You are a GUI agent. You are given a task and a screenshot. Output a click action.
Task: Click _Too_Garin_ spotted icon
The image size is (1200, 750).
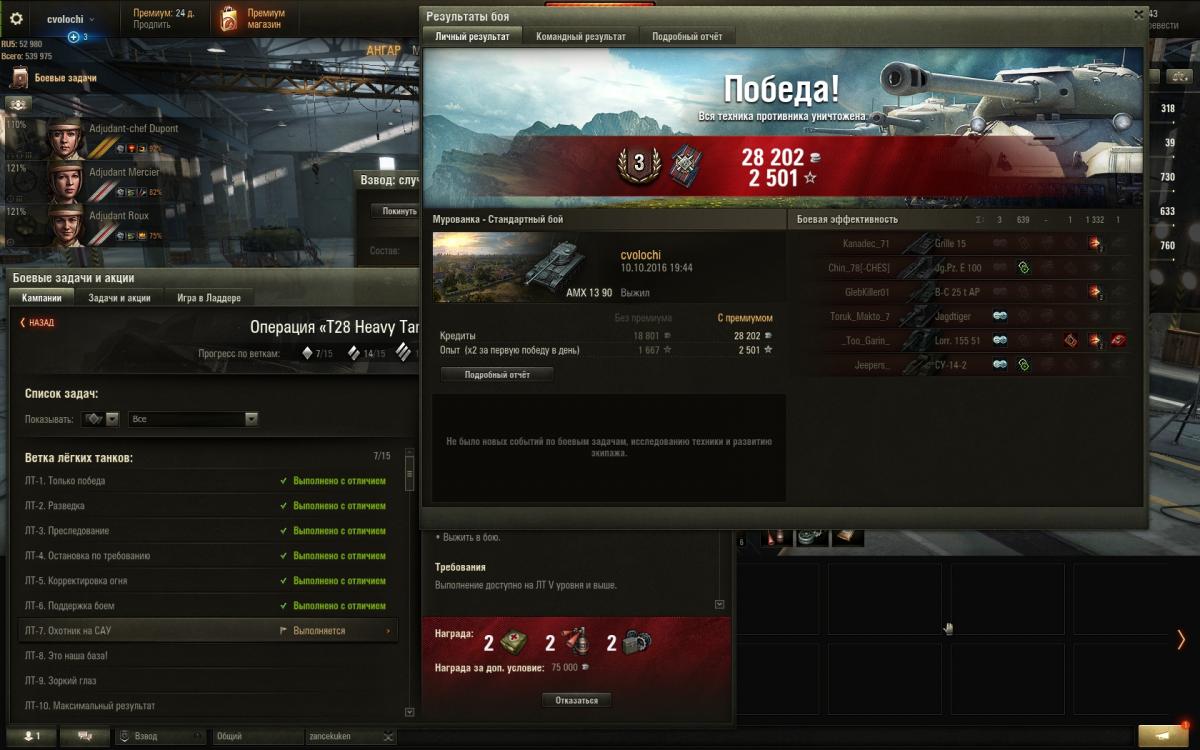pos(999,340)
